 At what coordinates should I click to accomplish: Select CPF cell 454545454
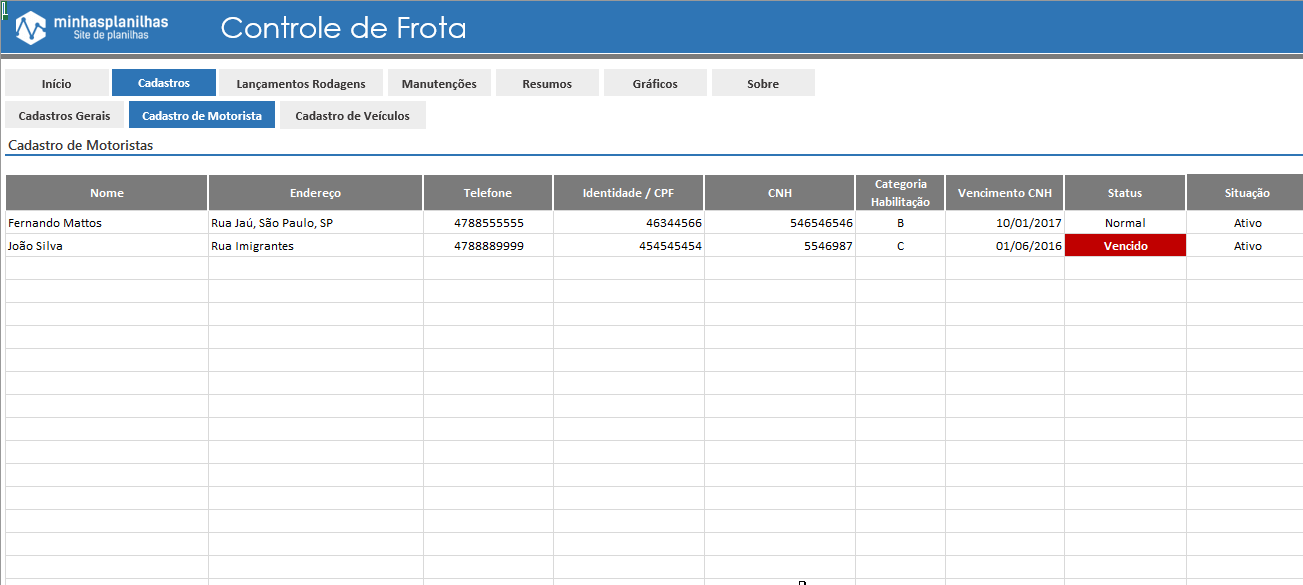(x=628, y=245)
